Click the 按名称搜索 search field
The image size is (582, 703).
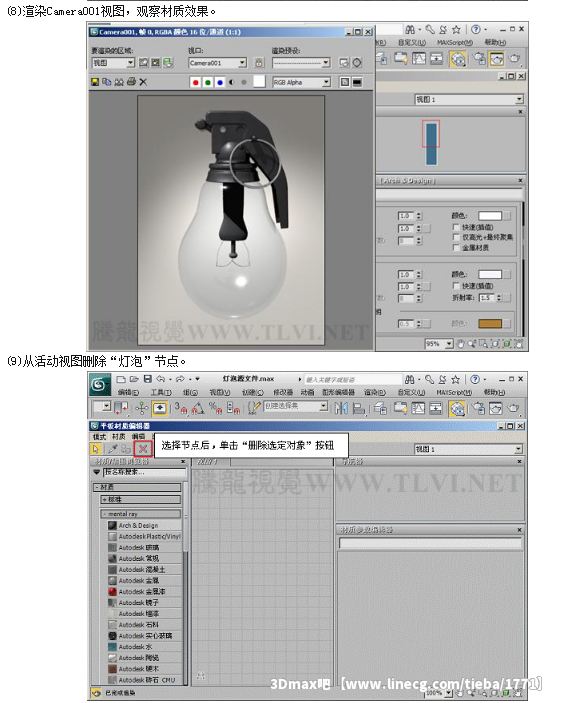[x=144, y=473]
